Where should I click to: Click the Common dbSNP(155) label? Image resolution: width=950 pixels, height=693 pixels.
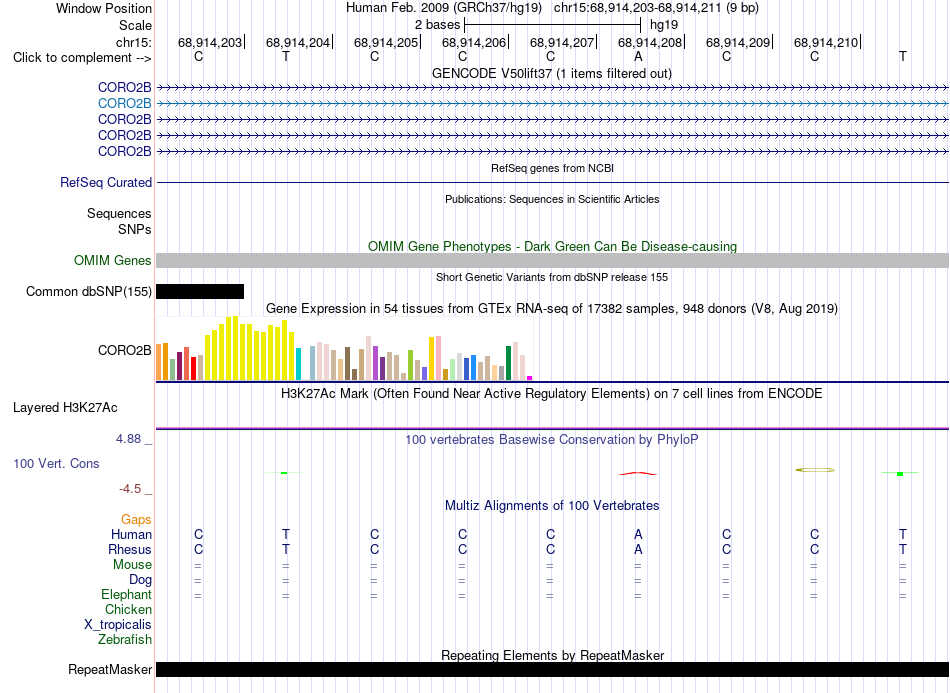[x=88, y=291]
